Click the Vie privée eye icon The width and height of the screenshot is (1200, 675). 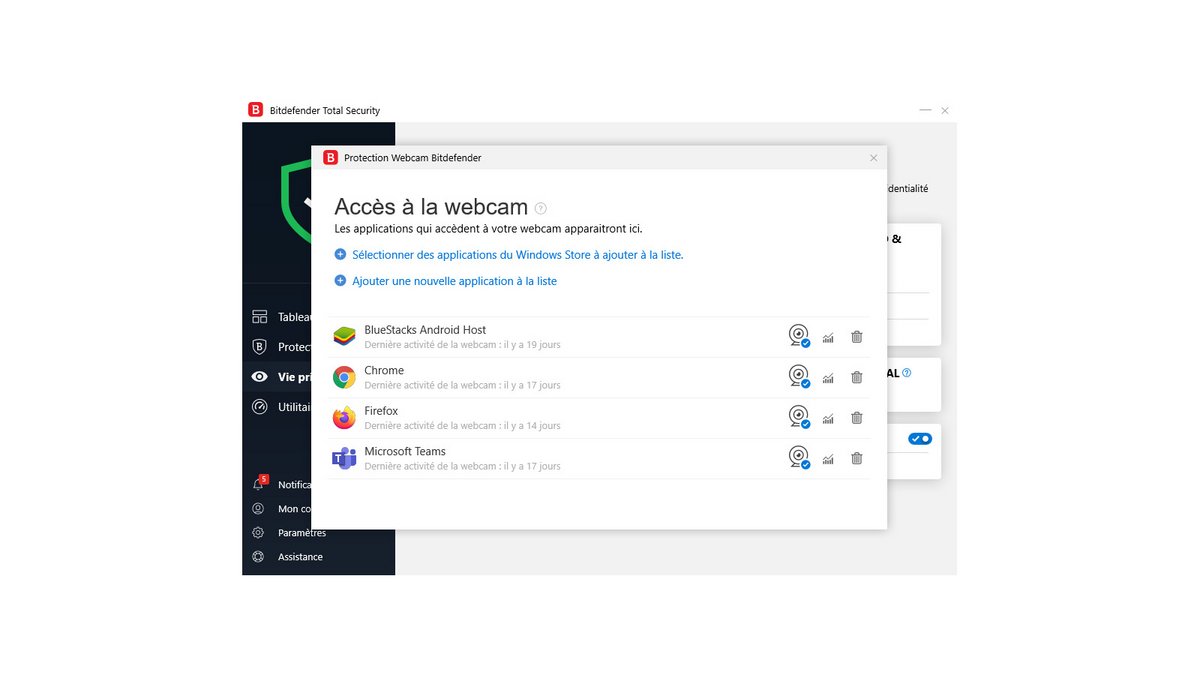260,377
